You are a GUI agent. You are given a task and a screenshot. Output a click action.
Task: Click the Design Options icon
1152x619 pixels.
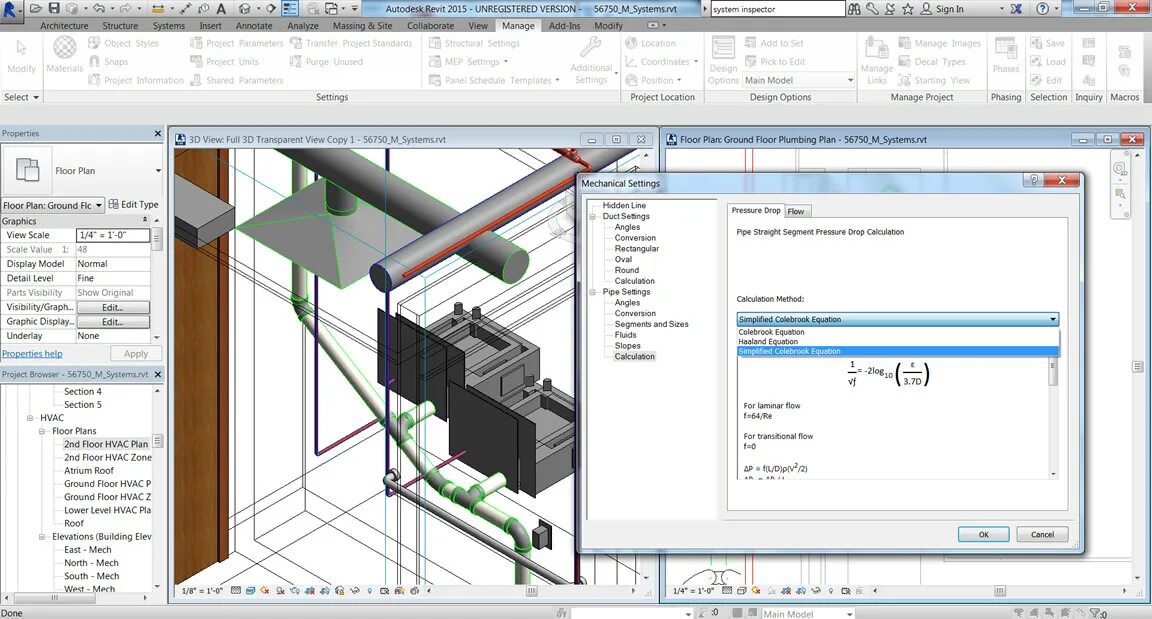(x=723, y=48)
